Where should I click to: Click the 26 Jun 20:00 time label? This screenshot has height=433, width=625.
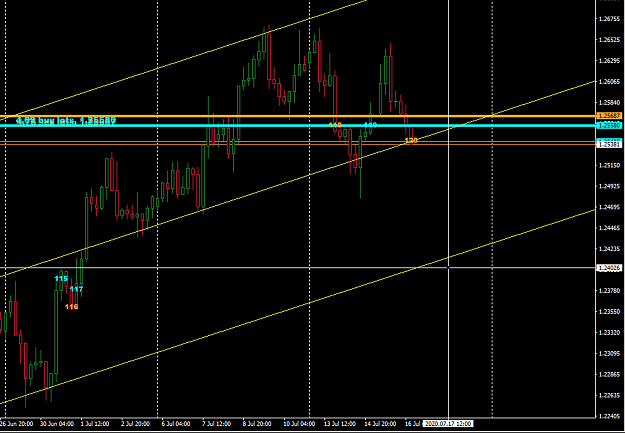pyautogui.click(x=16, y=423)
